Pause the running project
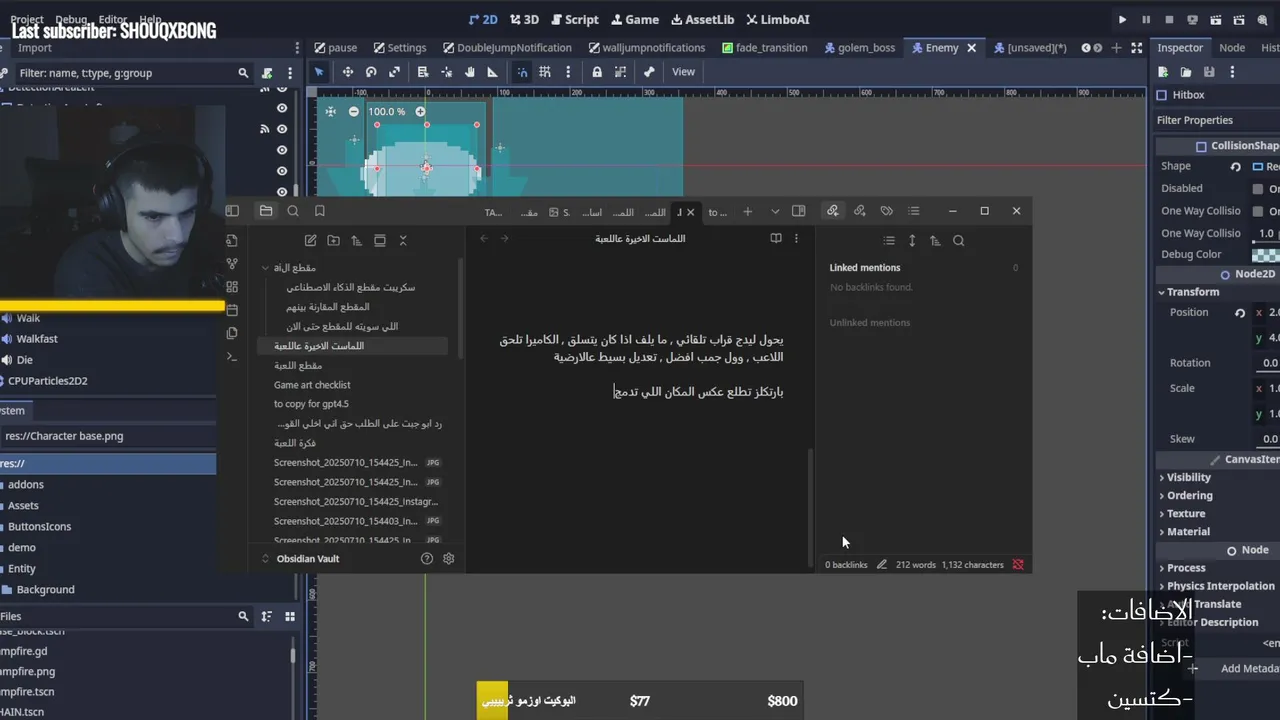The image size is (1280, 720). click(1145, 19)
